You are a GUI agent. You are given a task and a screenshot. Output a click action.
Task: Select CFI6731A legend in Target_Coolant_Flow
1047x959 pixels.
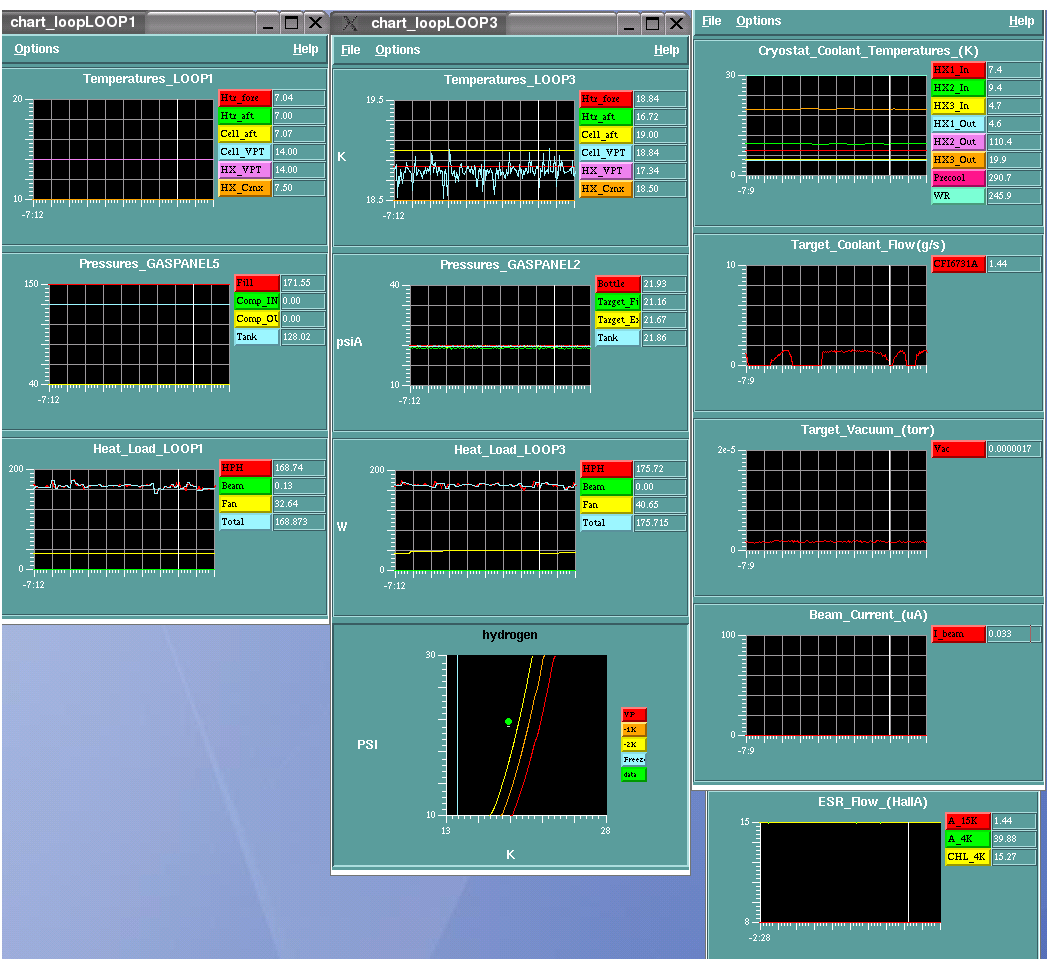(x=958, y=264)
